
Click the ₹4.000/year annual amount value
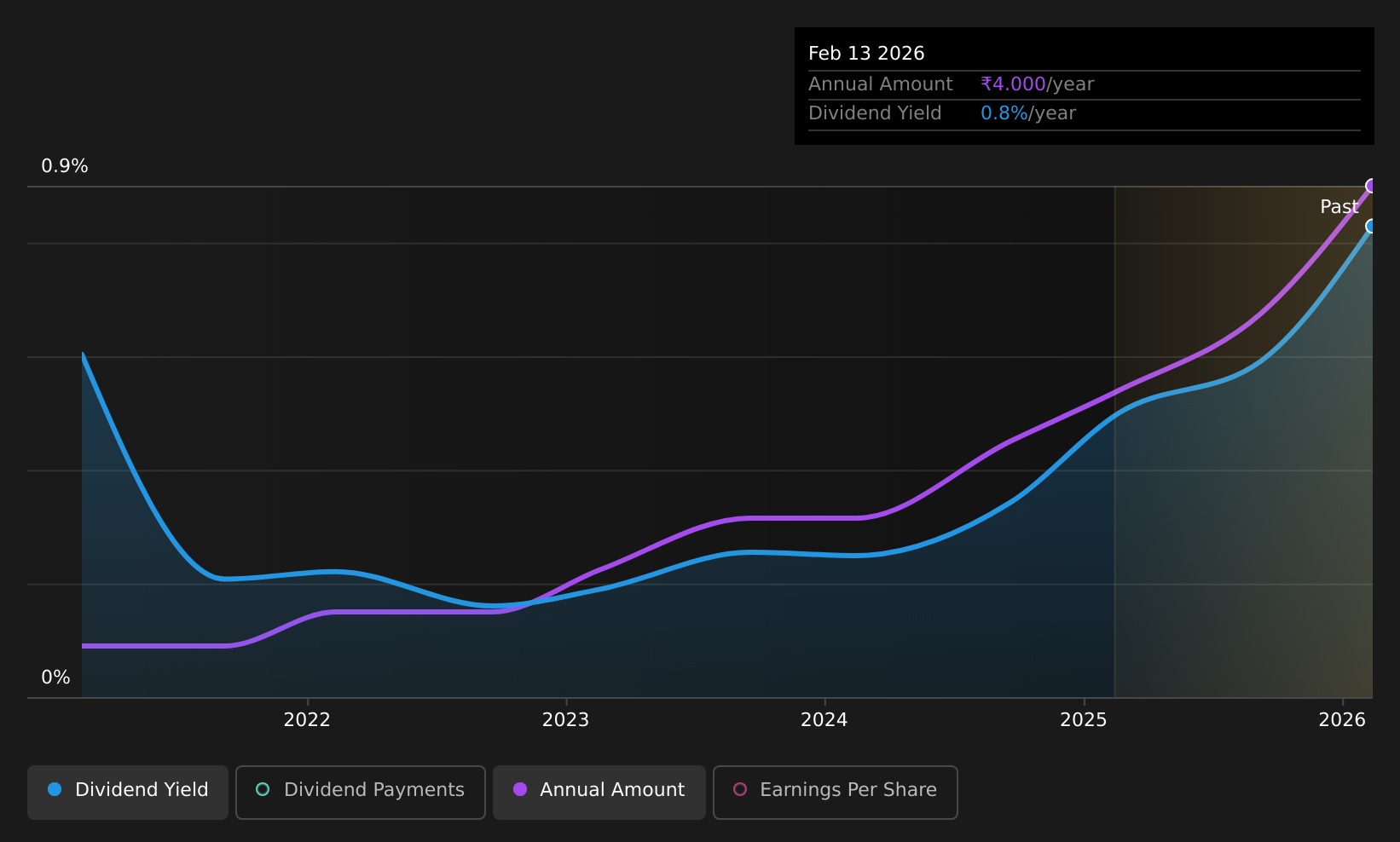tap(1037, 84)
